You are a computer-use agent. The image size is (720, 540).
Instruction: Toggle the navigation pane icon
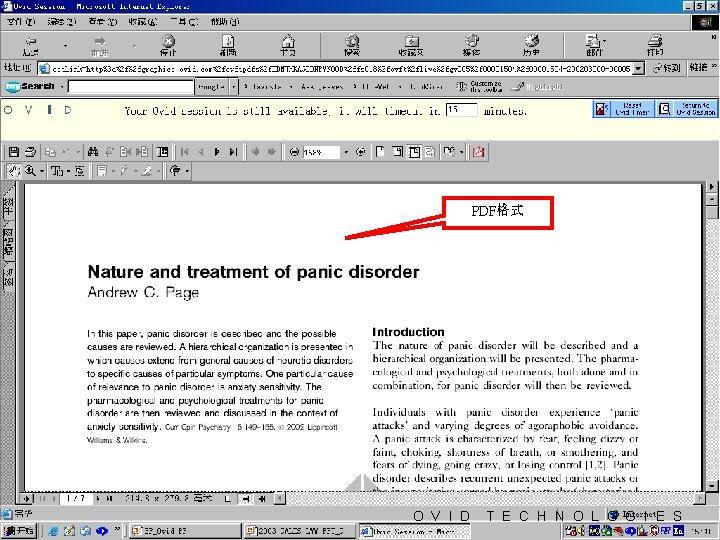pos(162,152)
